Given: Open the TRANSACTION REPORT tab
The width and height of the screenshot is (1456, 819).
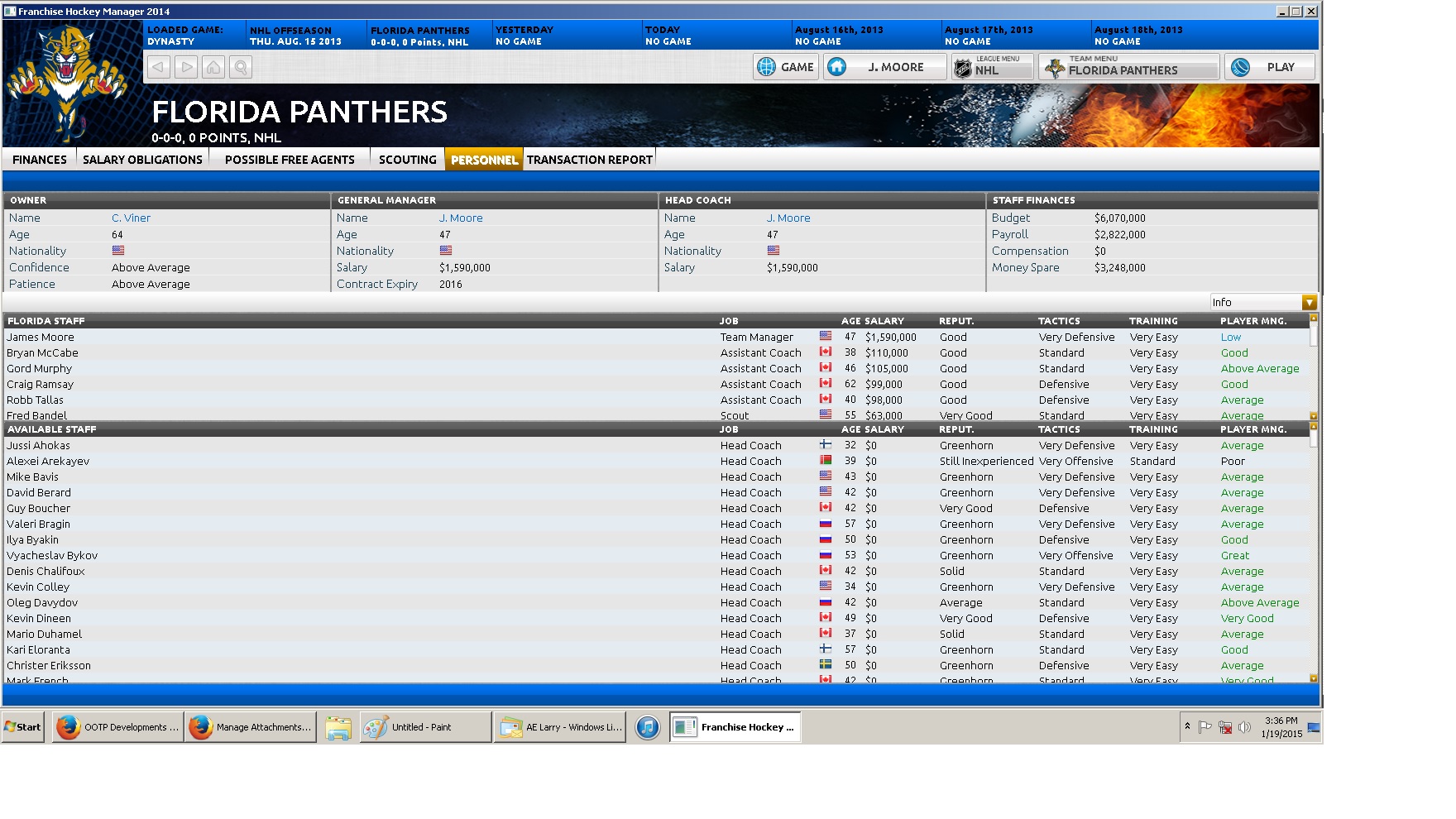Looking at the screenshot, I should [x=589, y=160].
